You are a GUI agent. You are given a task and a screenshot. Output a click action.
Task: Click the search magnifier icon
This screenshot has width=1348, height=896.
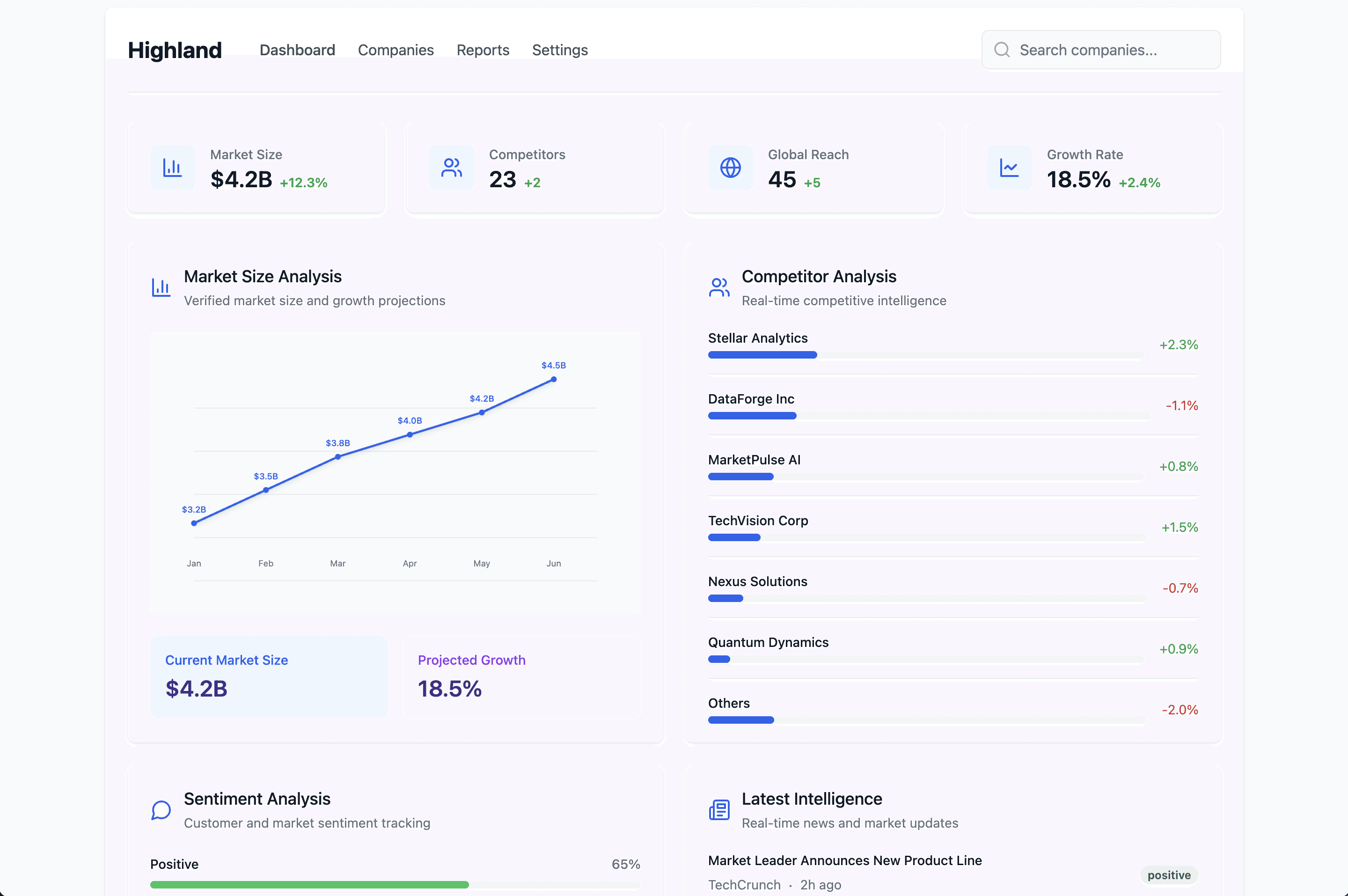pyautogui.click(x=1002, y=50)
